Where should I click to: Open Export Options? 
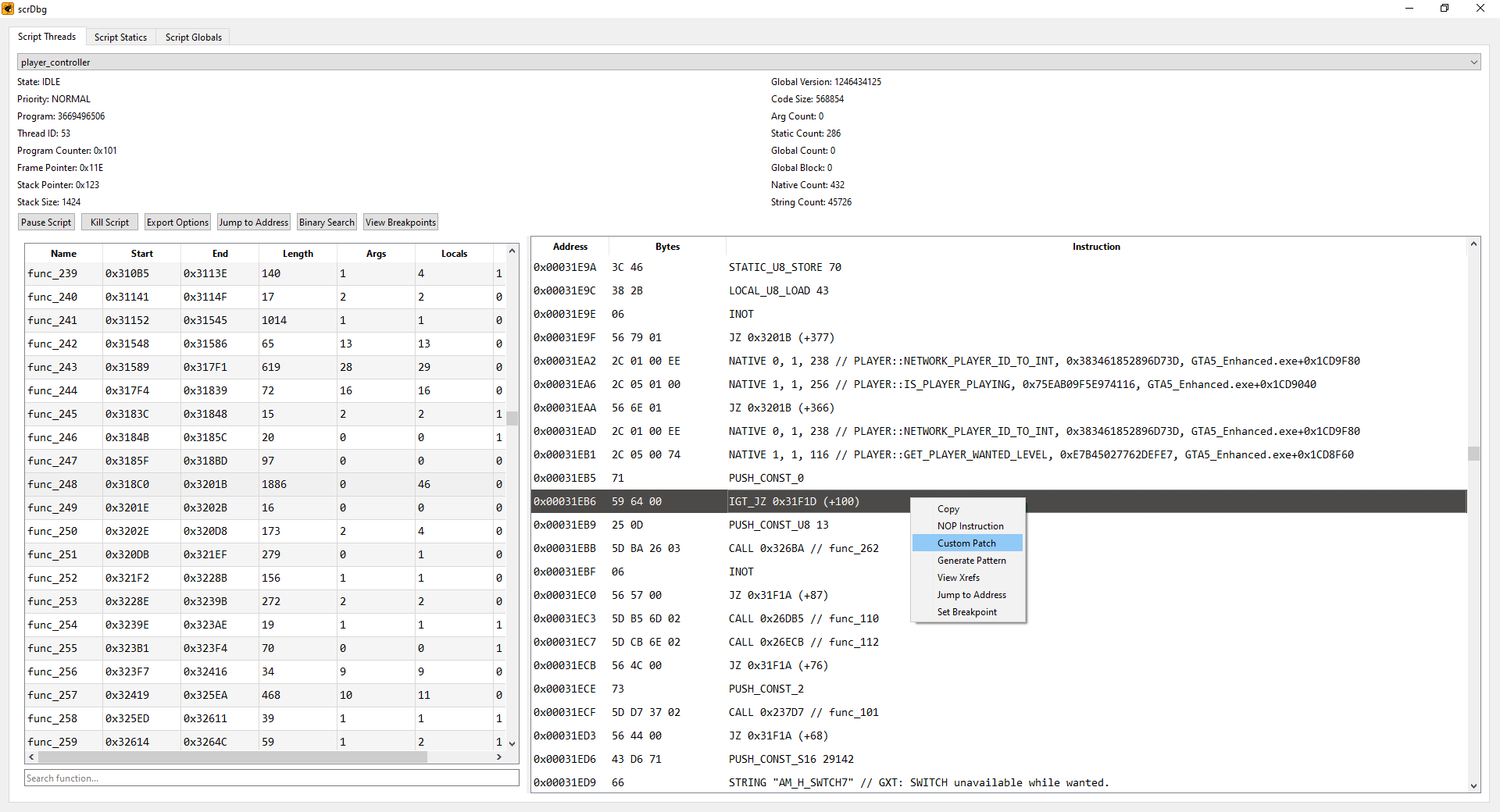[177, 223]
